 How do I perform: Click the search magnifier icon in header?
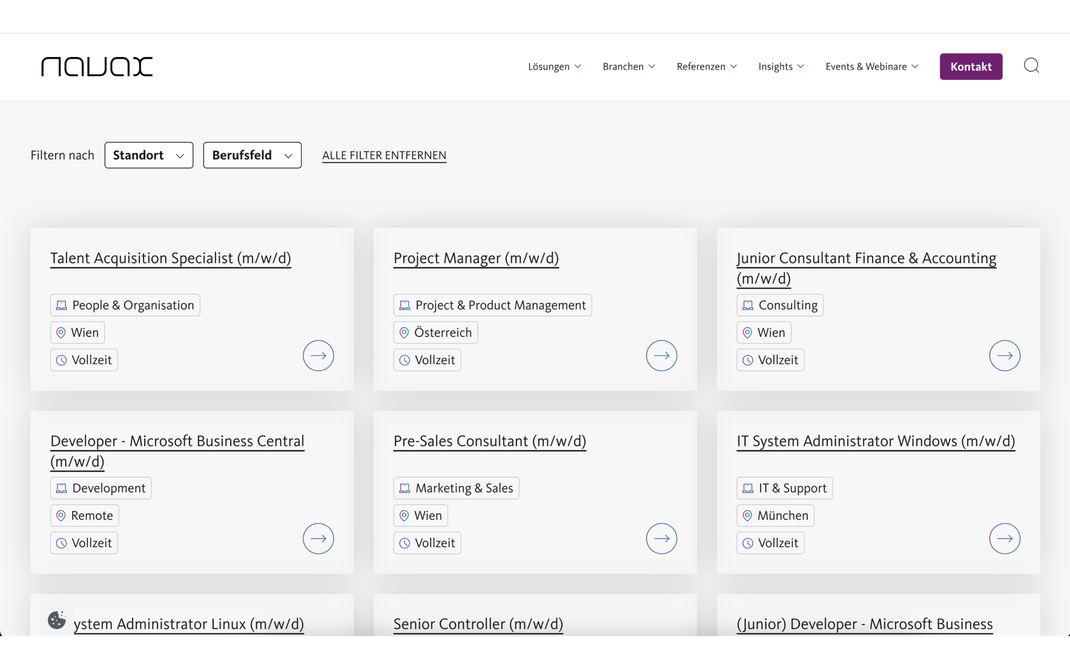click(1031, 66)
